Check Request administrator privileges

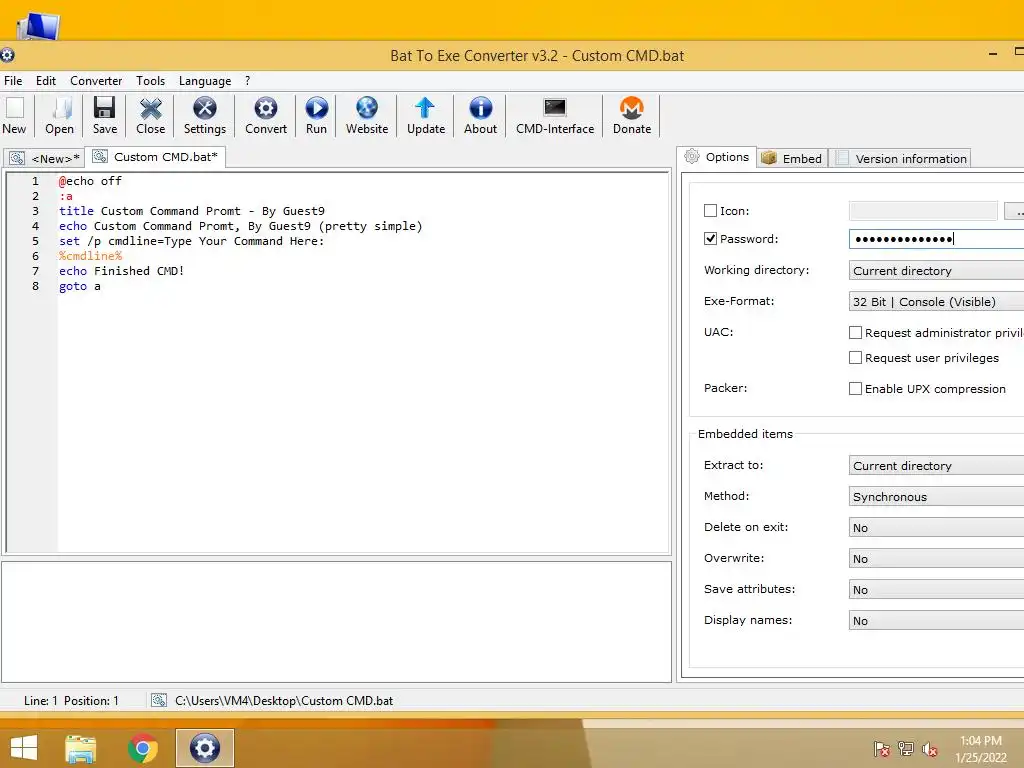[855, 332]
